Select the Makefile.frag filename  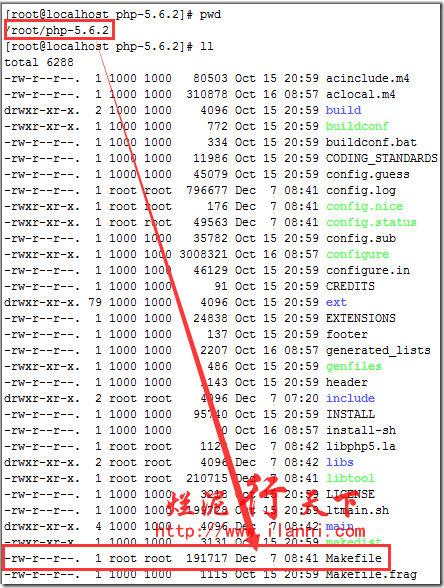tap(371, 574)
